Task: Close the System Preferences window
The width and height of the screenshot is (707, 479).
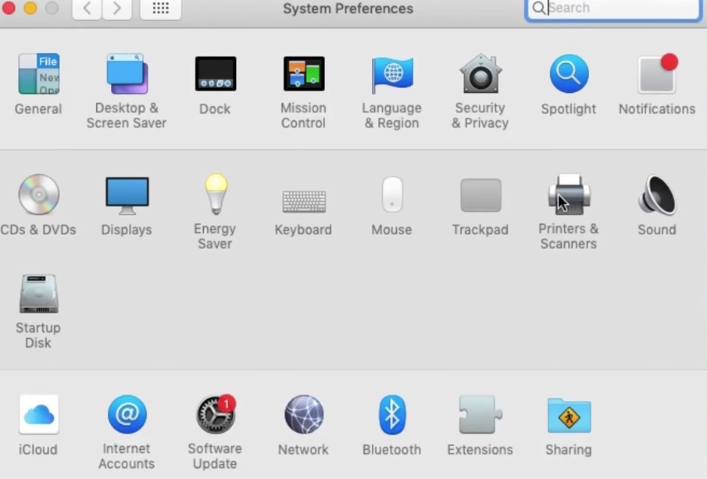Action: coord(9,8)
